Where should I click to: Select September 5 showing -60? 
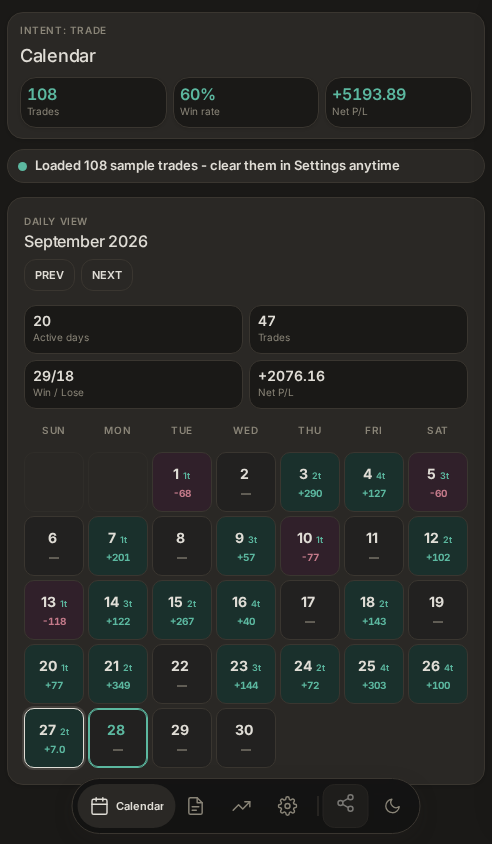[x=438, y=482]
